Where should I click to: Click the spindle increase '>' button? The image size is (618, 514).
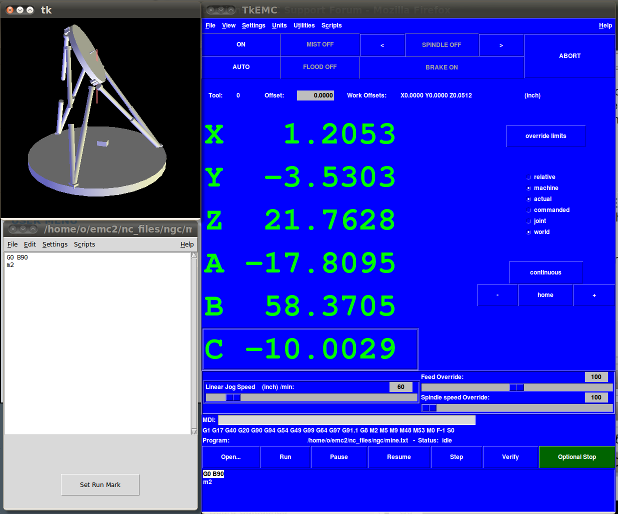tap(501, 45)
